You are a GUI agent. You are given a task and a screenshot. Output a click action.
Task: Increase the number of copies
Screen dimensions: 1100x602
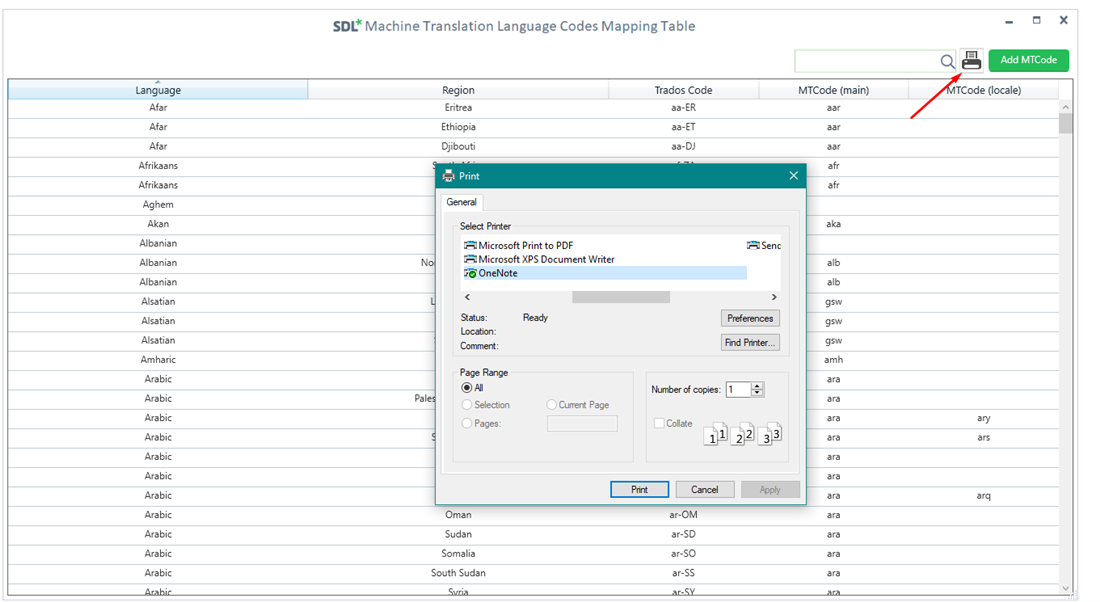point(757,386)
